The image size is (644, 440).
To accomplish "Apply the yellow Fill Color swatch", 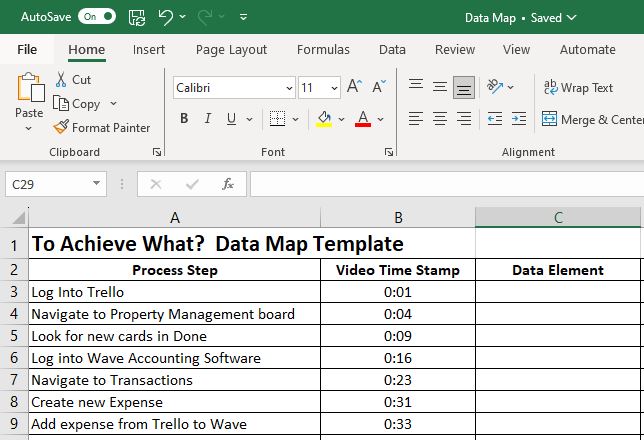I will tap(324, 119).
